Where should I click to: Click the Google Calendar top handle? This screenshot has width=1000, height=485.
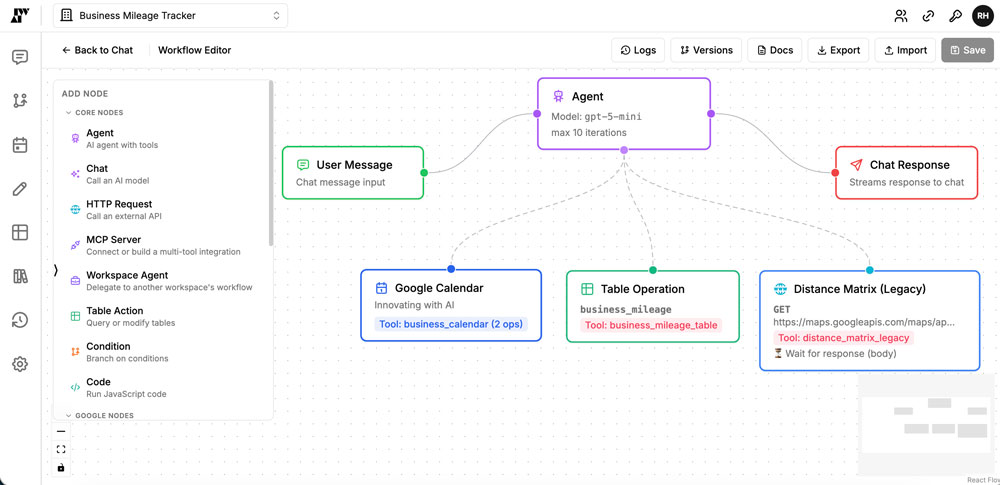(451, 269)
